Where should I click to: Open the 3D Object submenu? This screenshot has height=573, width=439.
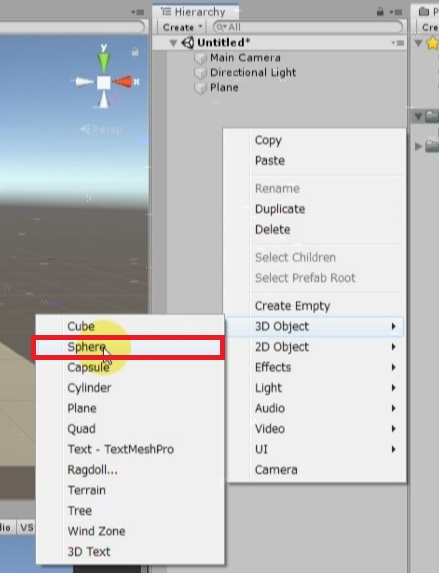tap(315, 326)
